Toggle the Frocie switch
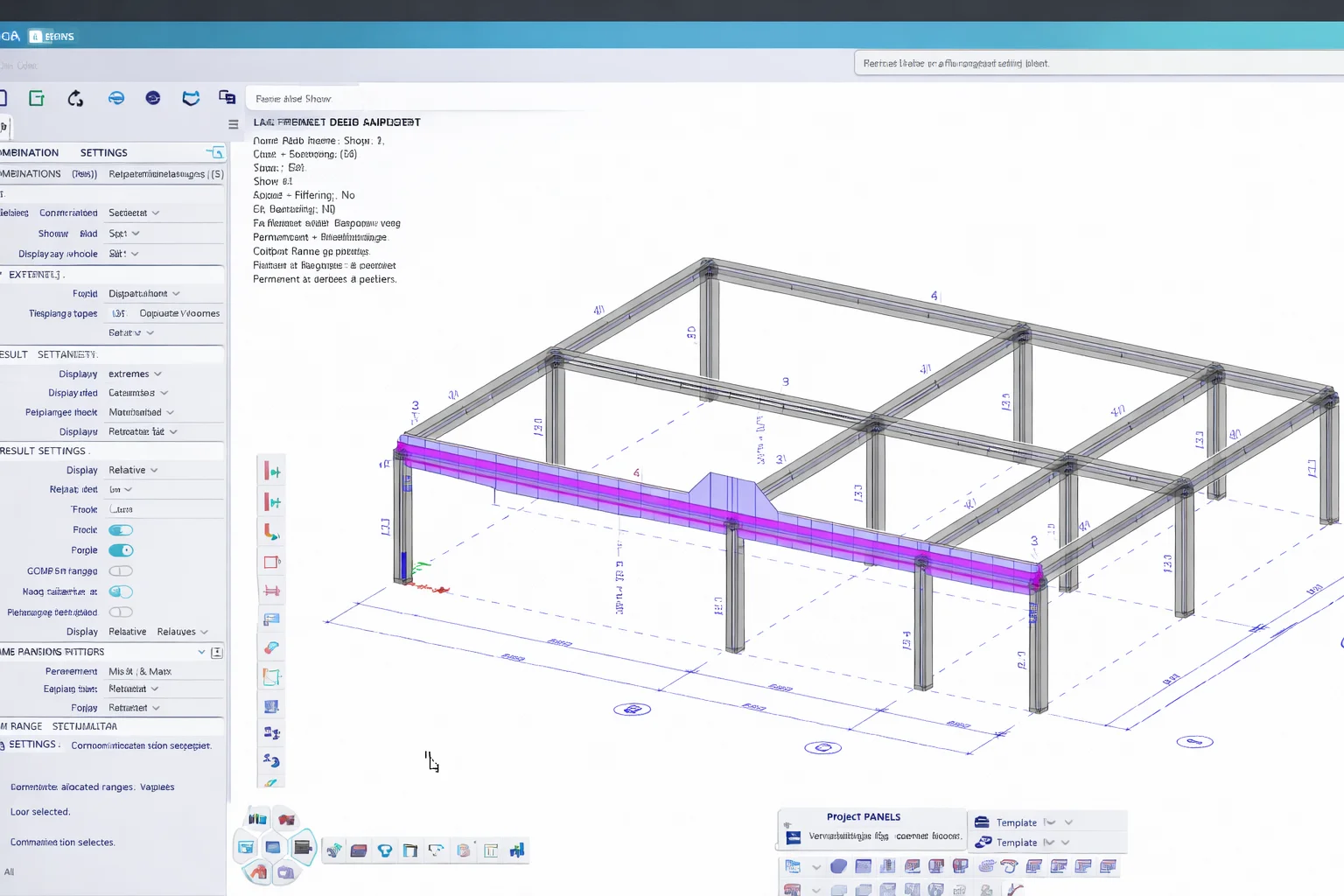Image resolution: width=1344 pixels, height=896 pixels. coord(121,530)
